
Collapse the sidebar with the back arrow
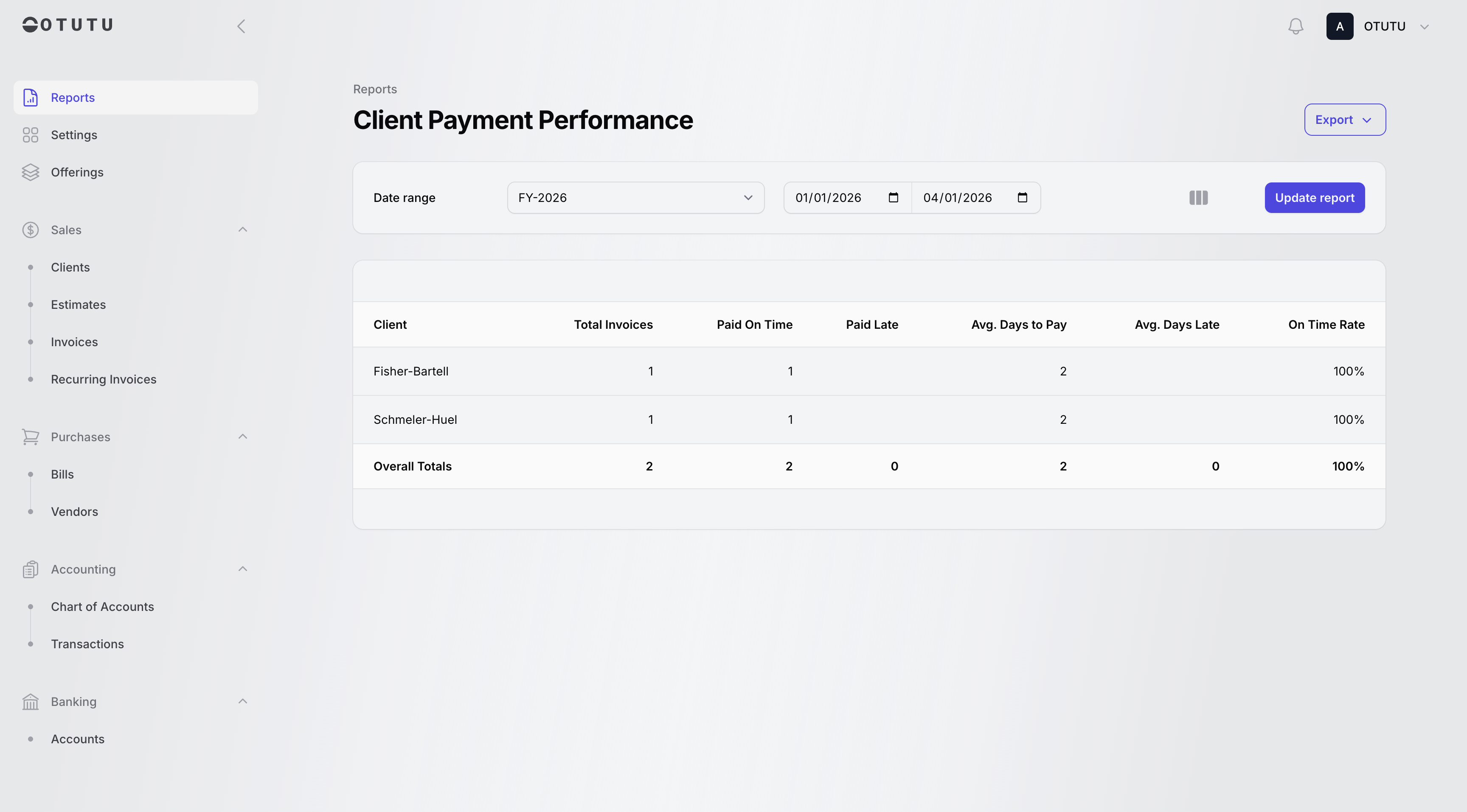click(x=241, y=26)
